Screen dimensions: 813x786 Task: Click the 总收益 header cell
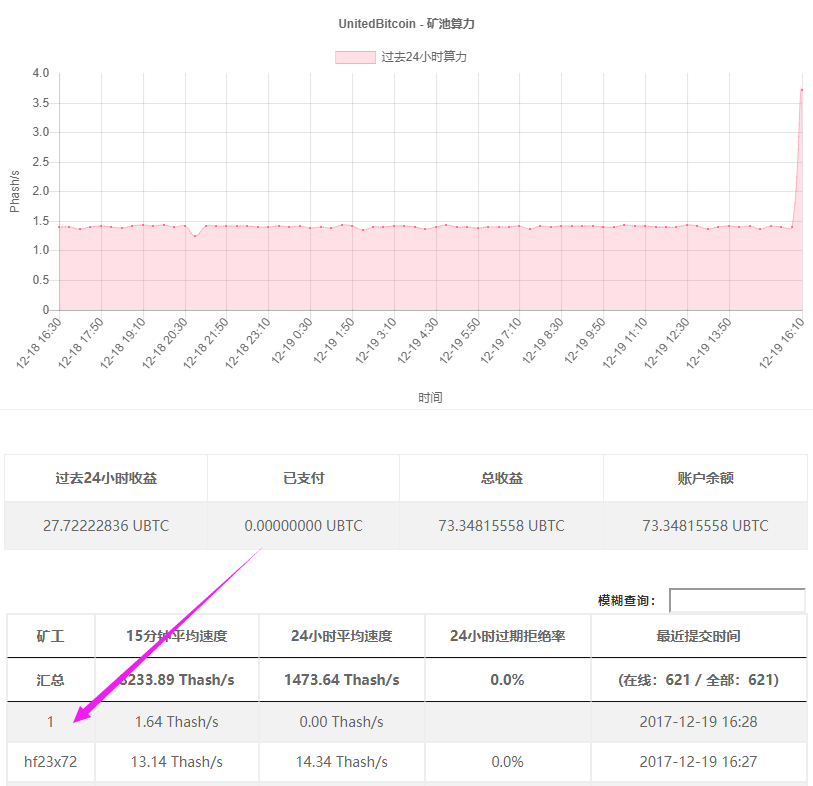pyautogui.click(x=501, y=478)
